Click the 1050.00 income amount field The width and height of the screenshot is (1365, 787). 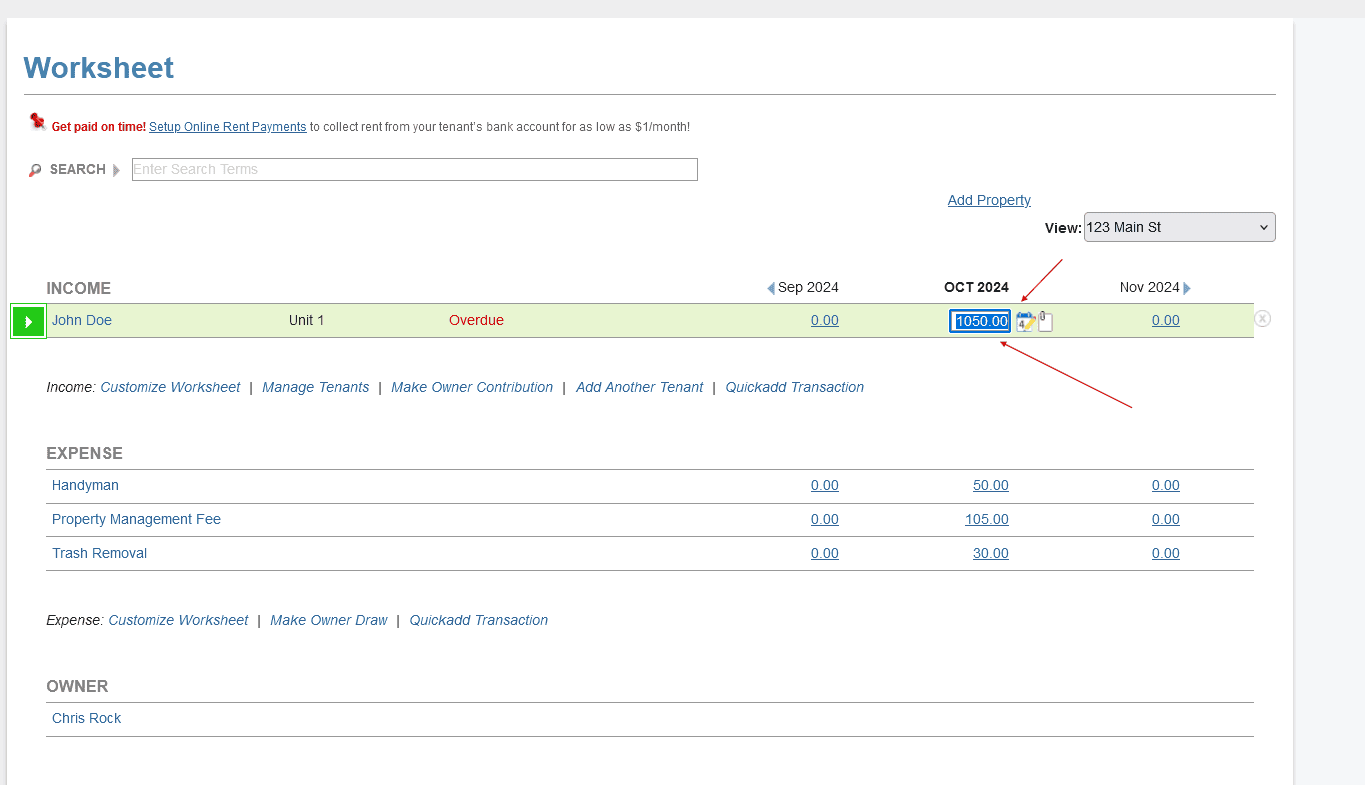pyautogui.click(x=980, y=321)
